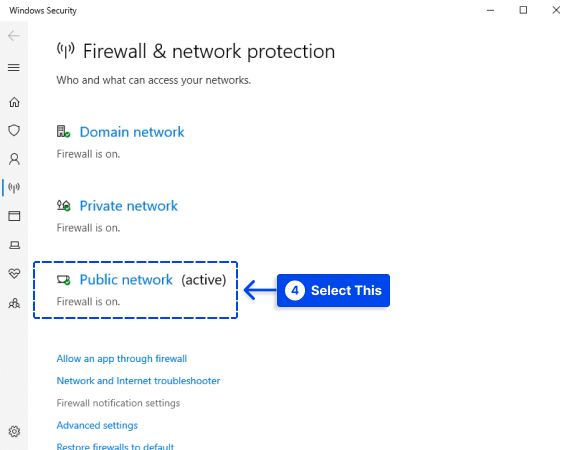Open Device security laptop icon

[x=14, y=245]
